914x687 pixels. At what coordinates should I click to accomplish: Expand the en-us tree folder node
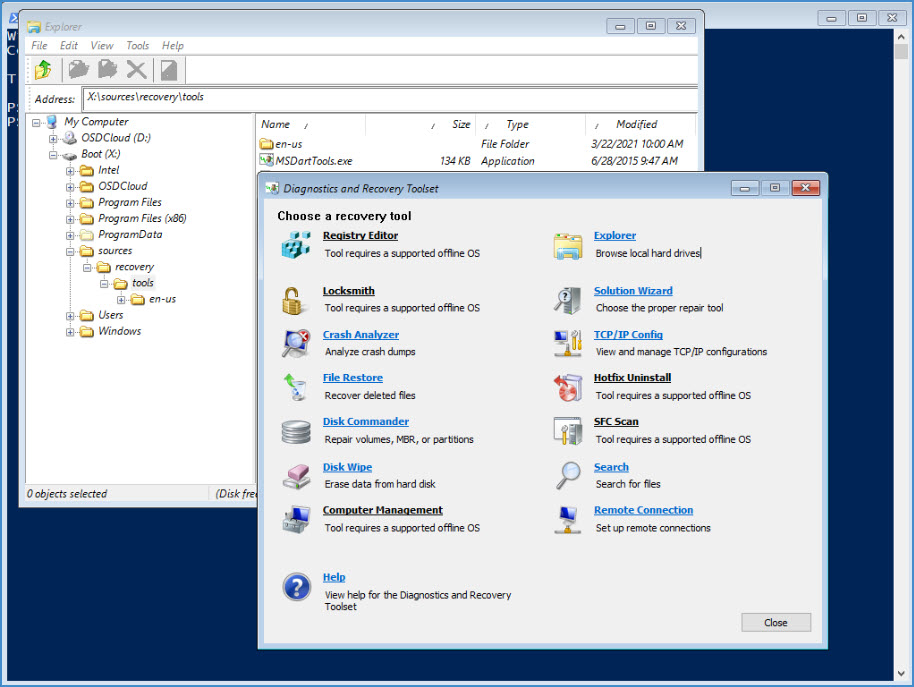[121, 300]
